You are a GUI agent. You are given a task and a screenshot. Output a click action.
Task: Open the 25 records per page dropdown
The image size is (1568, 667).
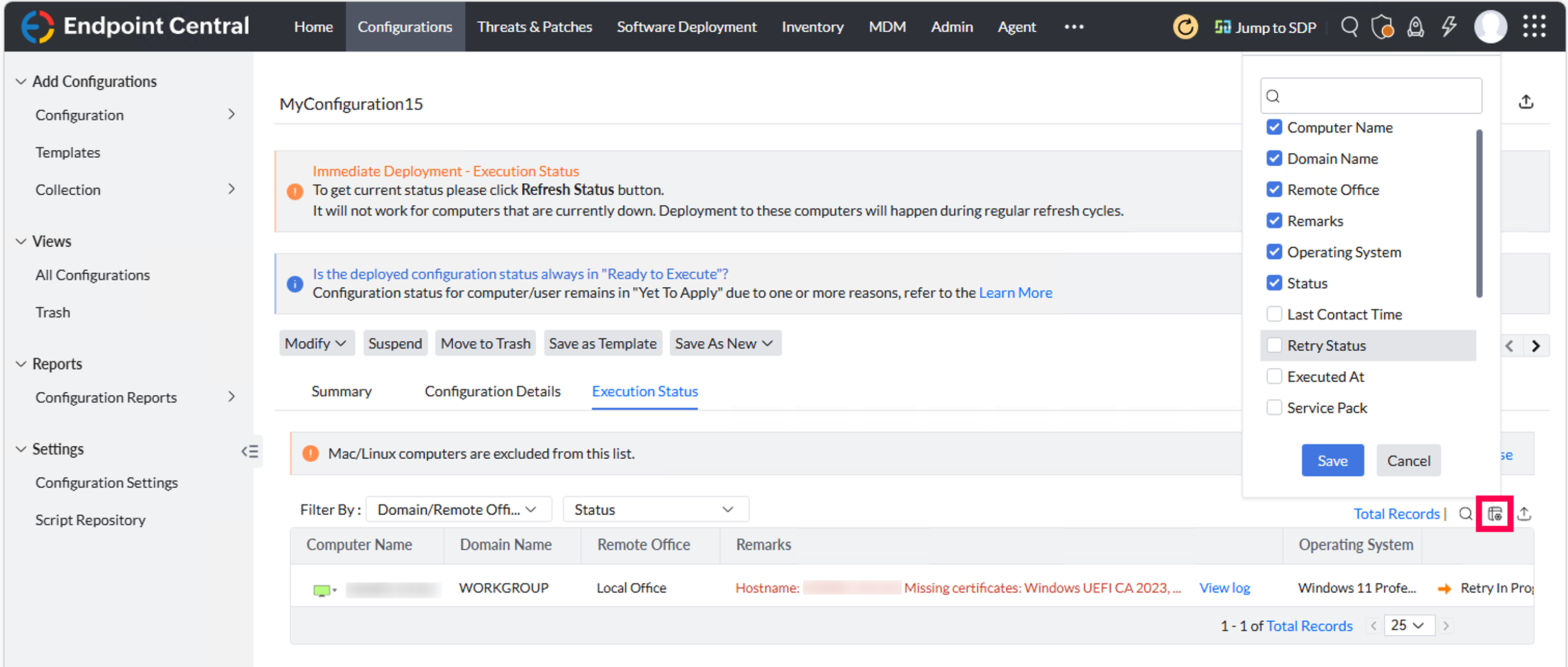(1409, 625)
